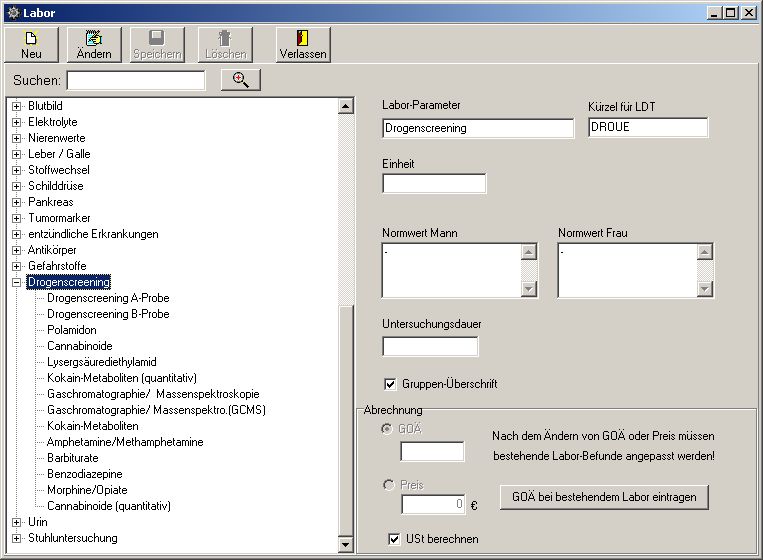Click the Suchen search text field
This screenshot has height=560, width=763.
tap(136, 80)
